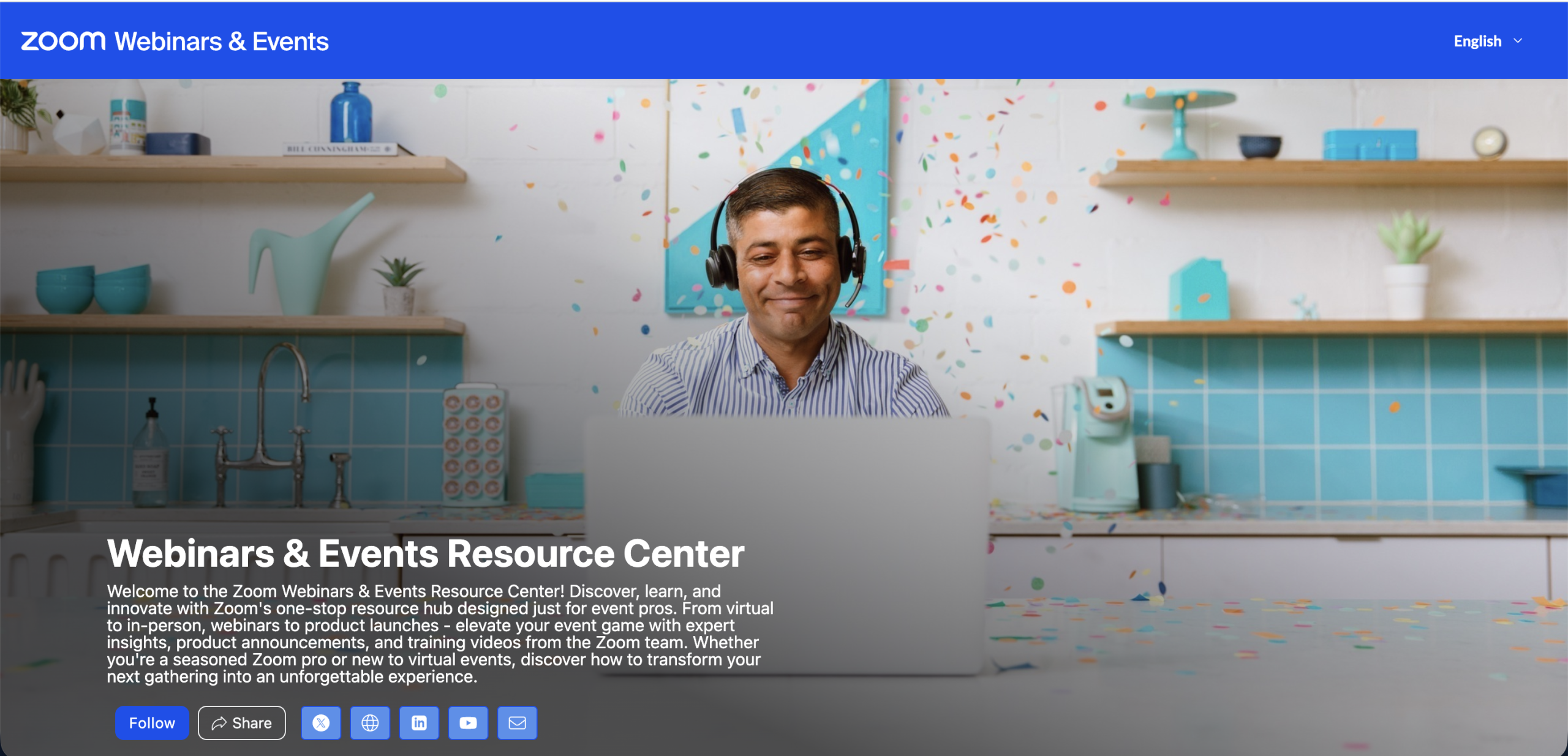This screenshot has height=756, width=1568.
Task: Click the Webinars & Events Resource Center heading
Action: click(426, 553)
